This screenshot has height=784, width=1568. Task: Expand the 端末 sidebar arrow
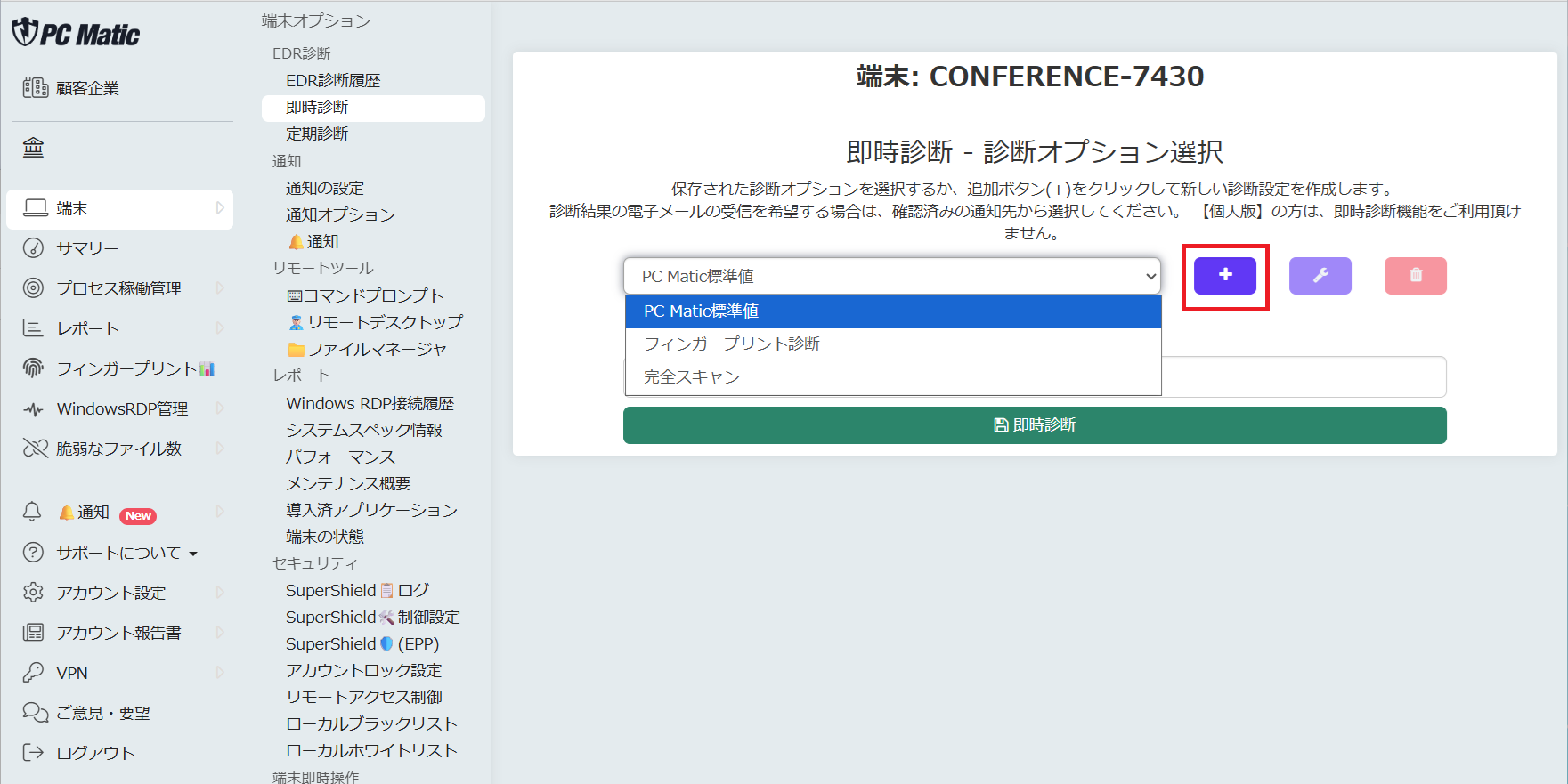coord(220,208)
